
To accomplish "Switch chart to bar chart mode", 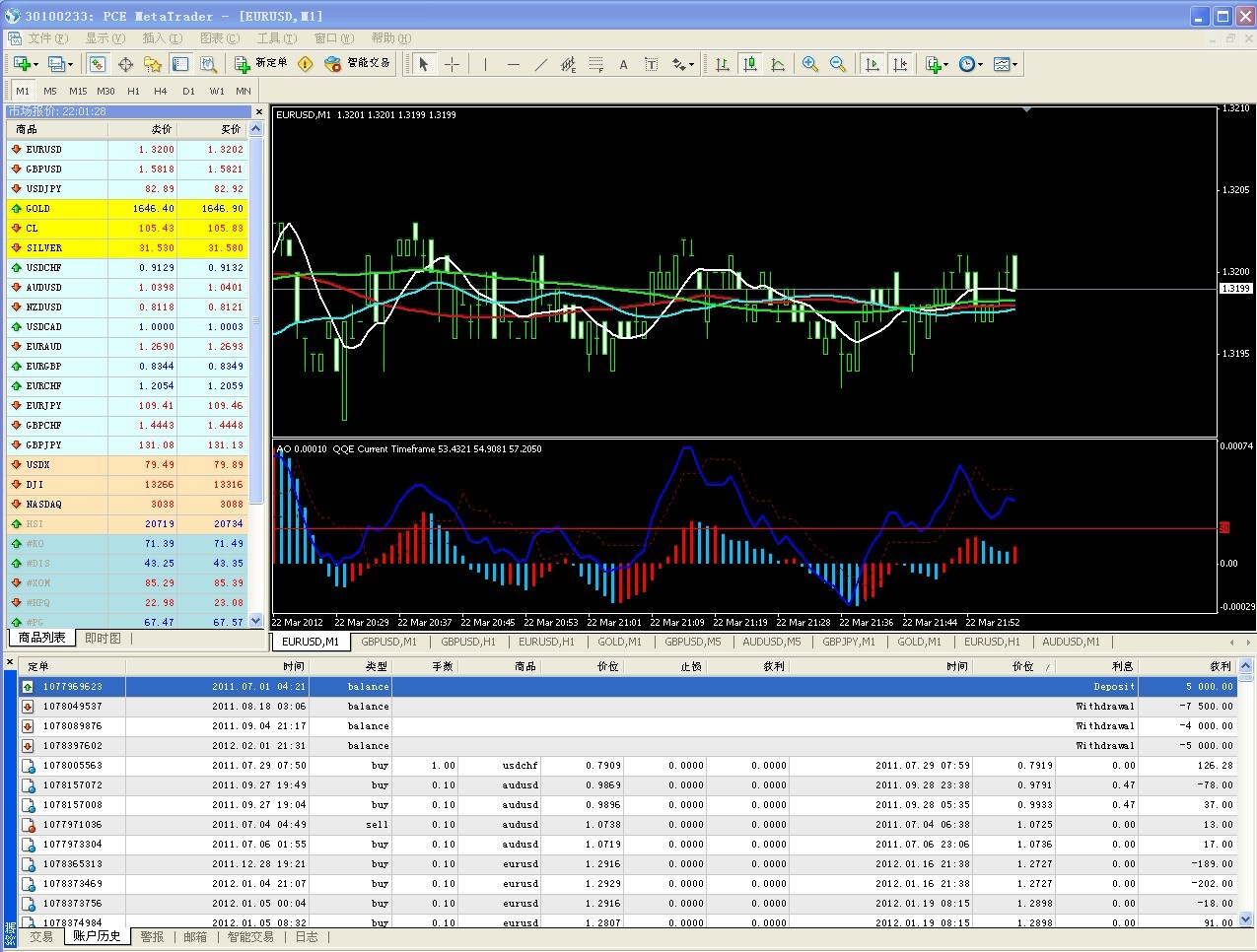I will click(x=723, y=64).
